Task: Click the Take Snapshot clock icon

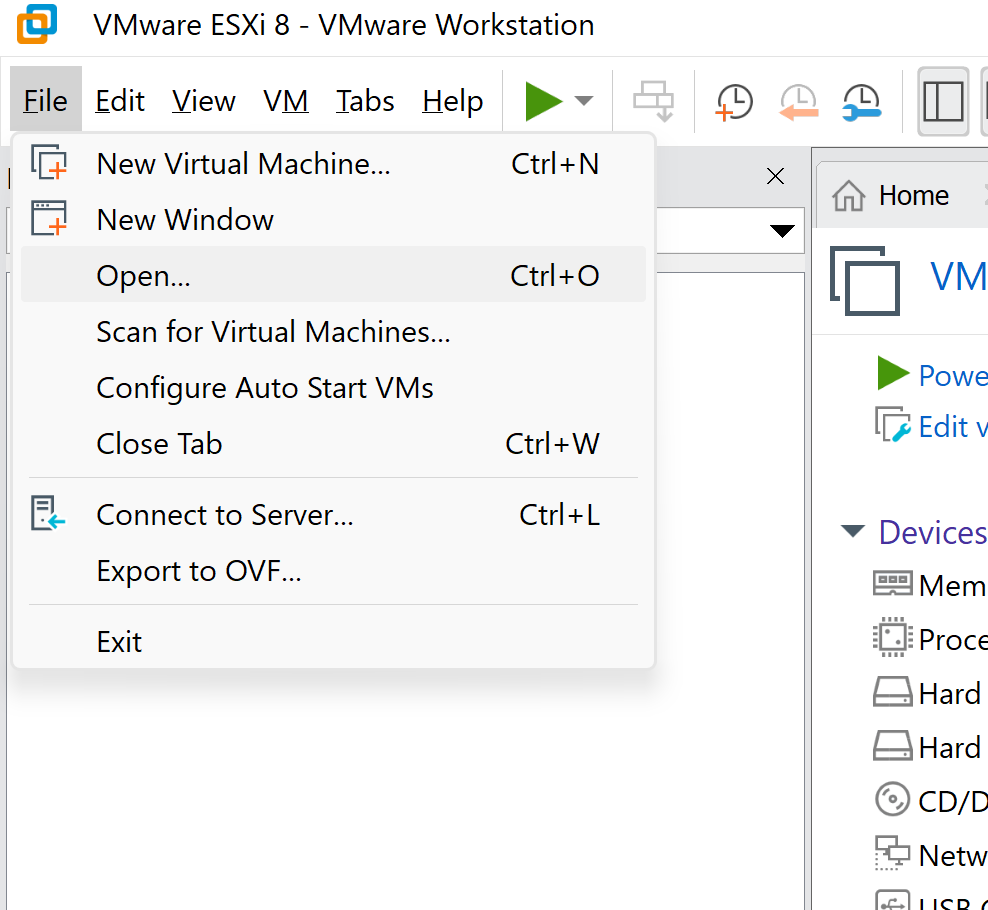Action: coord(734,101)
